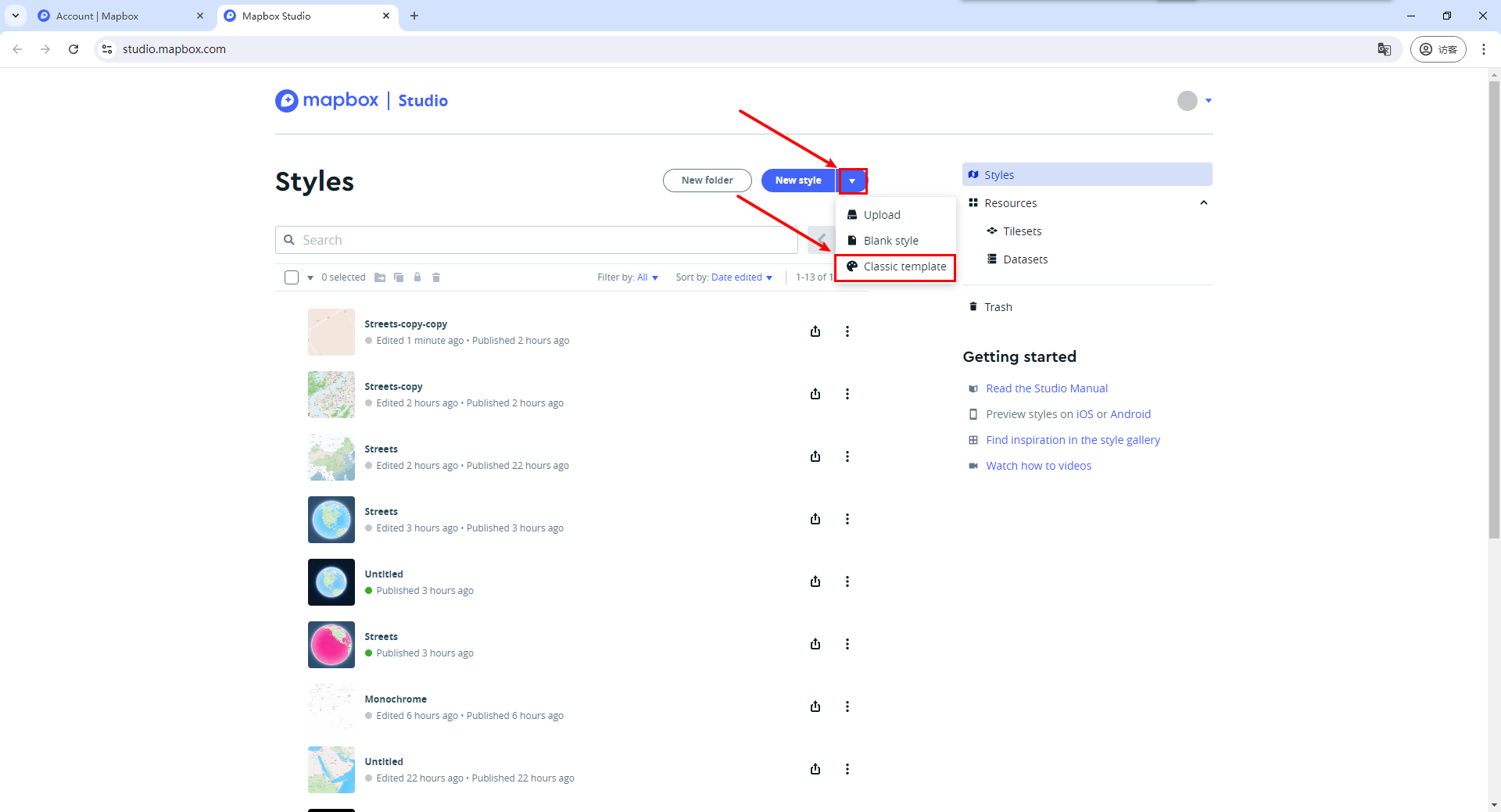Collapse the Resources section chevron
This screenshot has width=1501, height=812.
click(1204, 203)
